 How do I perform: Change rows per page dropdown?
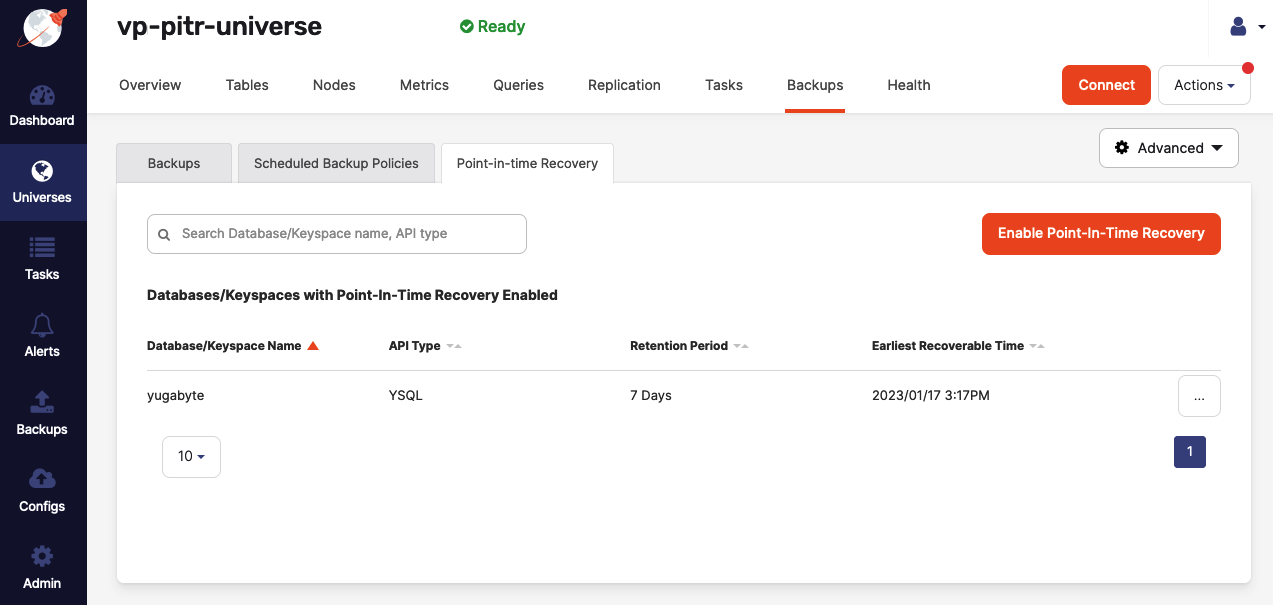pos(191,457)
